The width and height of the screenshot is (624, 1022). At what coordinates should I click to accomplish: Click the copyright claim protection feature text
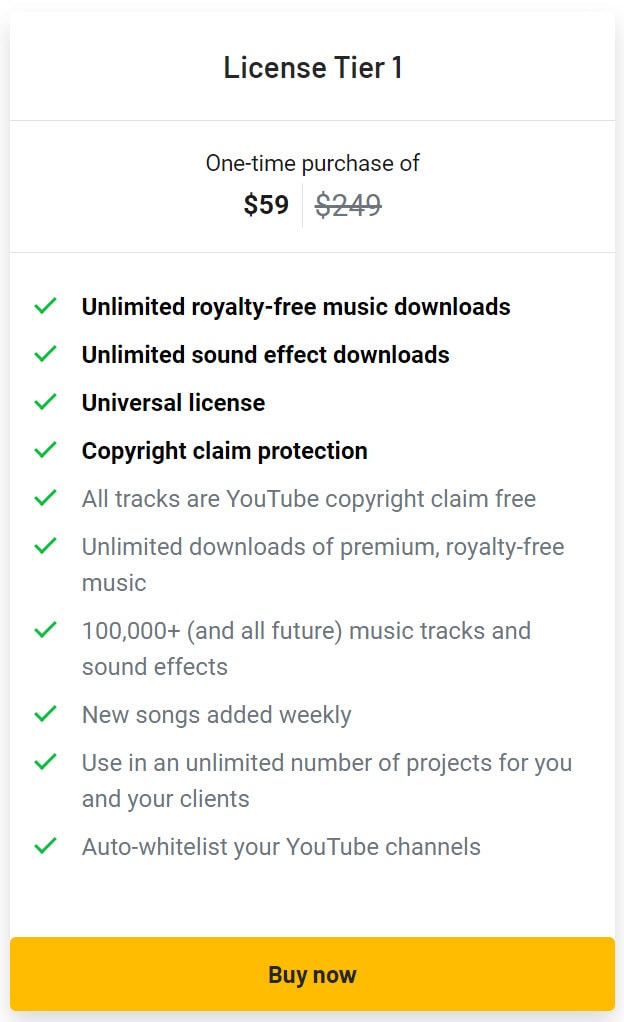click(x=224, y=450)
